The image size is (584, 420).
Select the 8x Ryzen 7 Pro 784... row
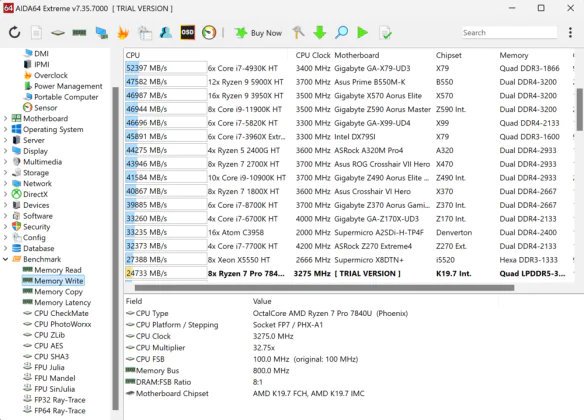pos(349,273)
